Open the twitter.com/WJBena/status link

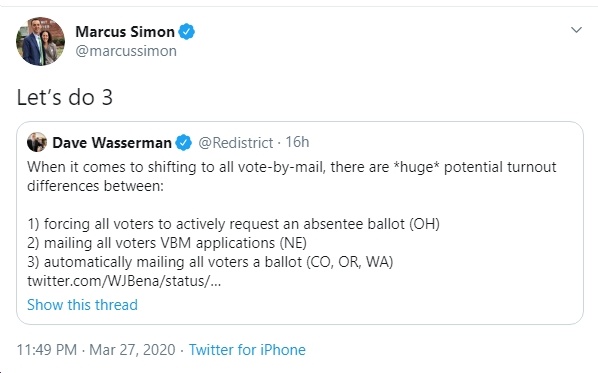(124, 281)
